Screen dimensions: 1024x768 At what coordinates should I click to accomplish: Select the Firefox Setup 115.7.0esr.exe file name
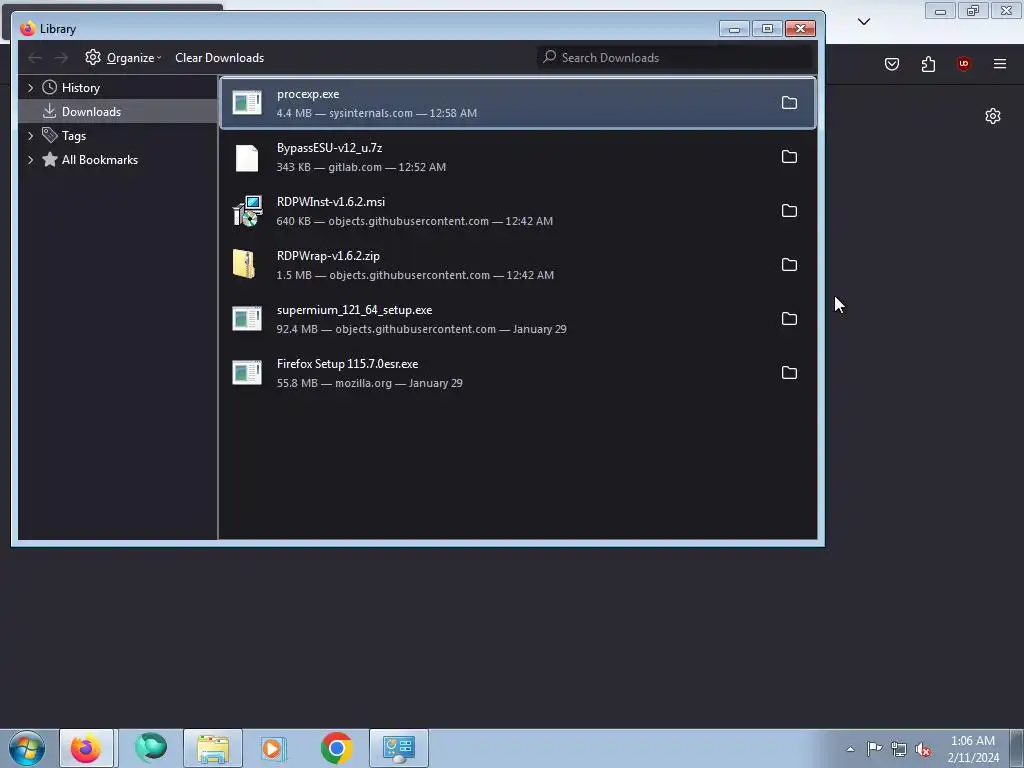pos(347,364)
